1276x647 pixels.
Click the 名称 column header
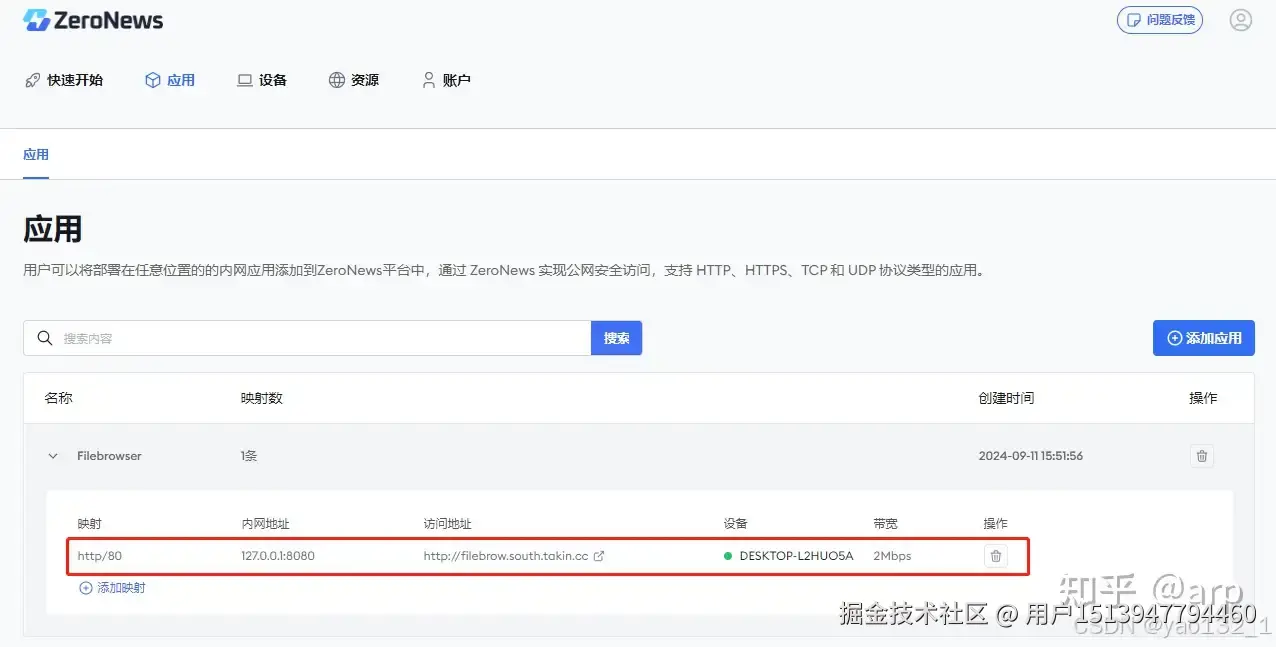pyautogui.click(x=59, y=398)
